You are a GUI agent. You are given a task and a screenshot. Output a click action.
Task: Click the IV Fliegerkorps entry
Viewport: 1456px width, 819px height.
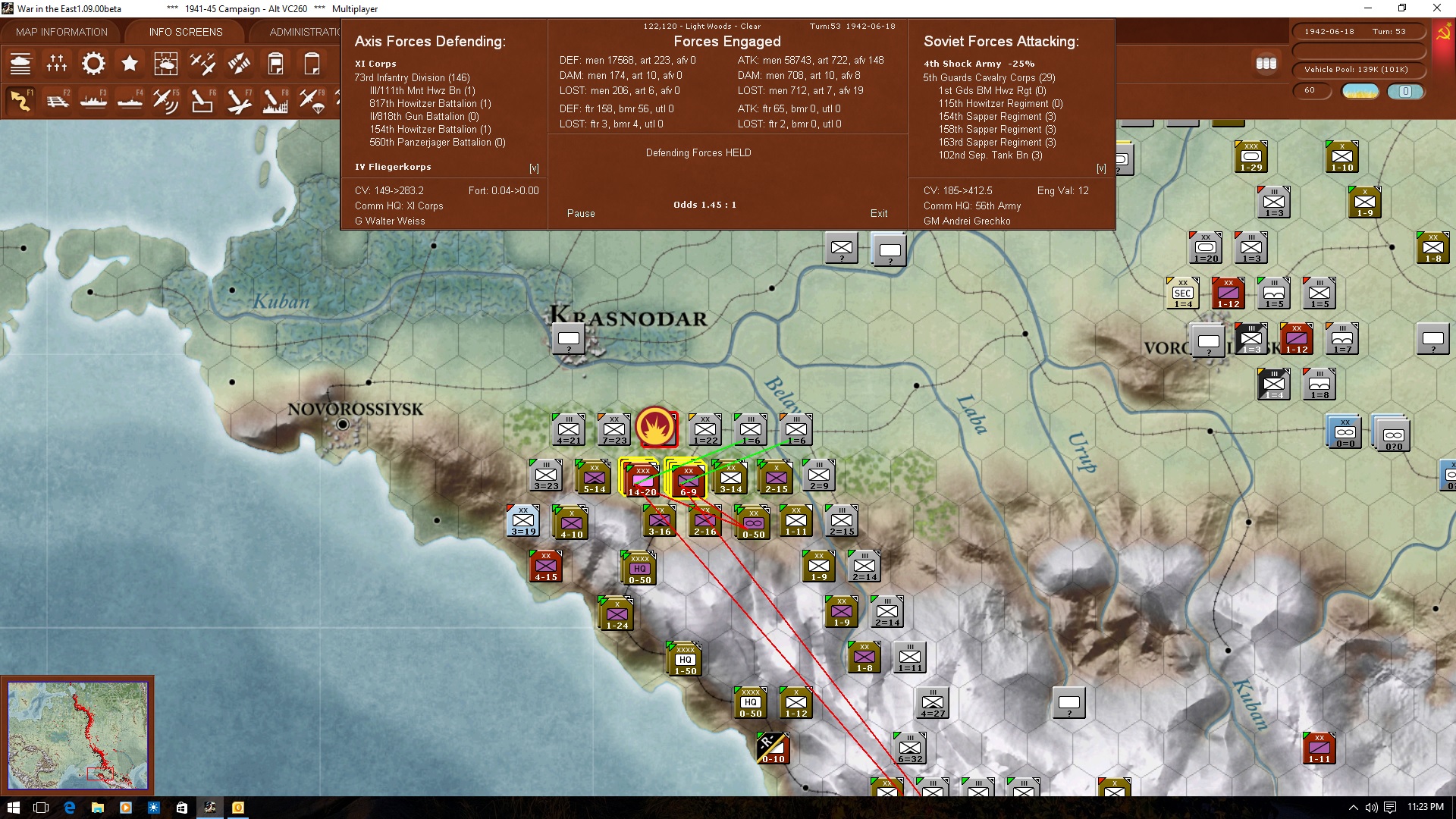393,167
